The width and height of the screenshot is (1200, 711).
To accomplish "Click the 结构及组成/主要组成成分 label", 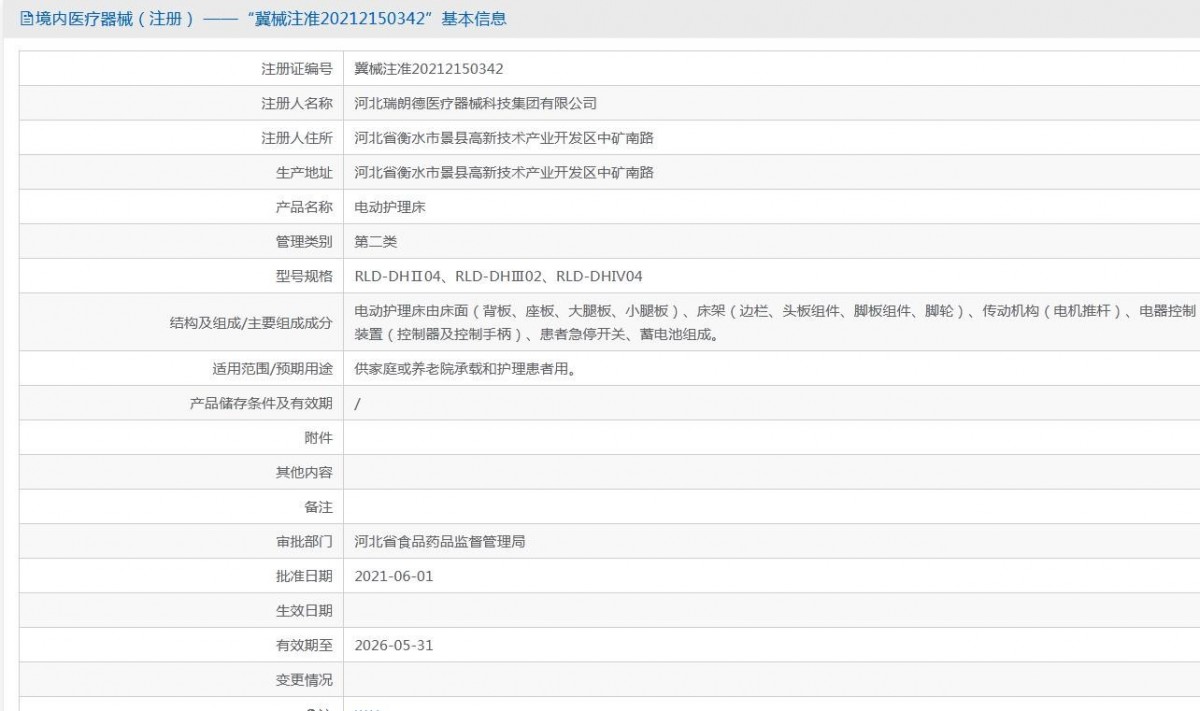I will click(252, 322).
